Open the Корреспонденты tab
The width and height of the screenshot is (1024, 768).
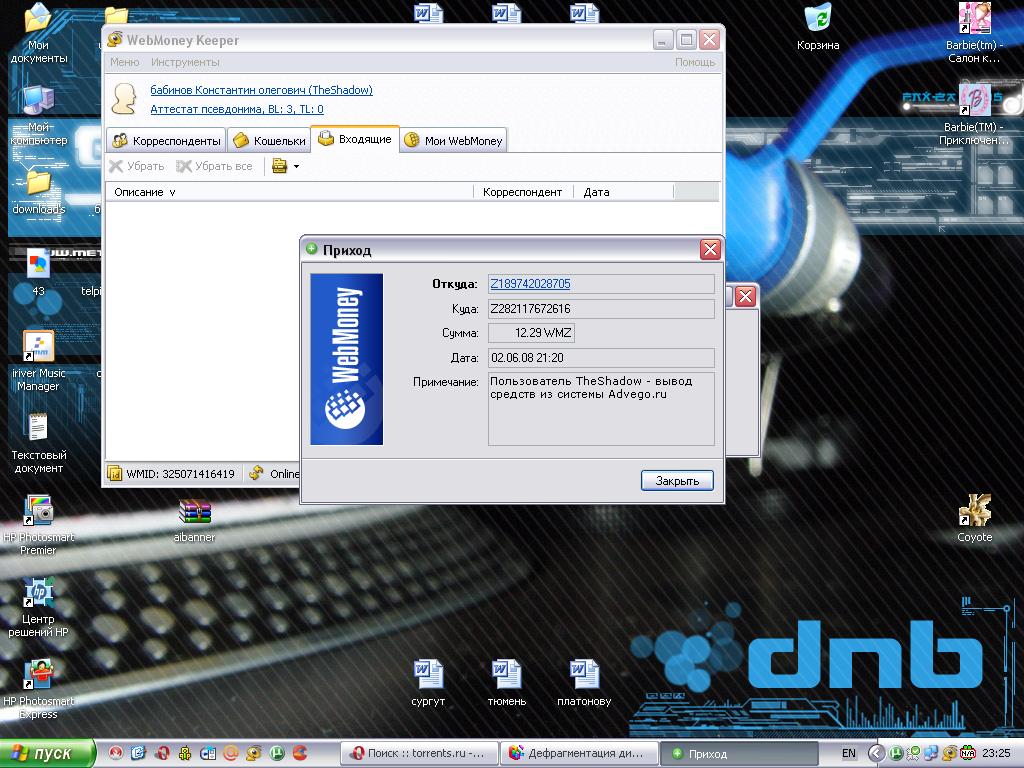pyautogui.click(x=166, y=140)
